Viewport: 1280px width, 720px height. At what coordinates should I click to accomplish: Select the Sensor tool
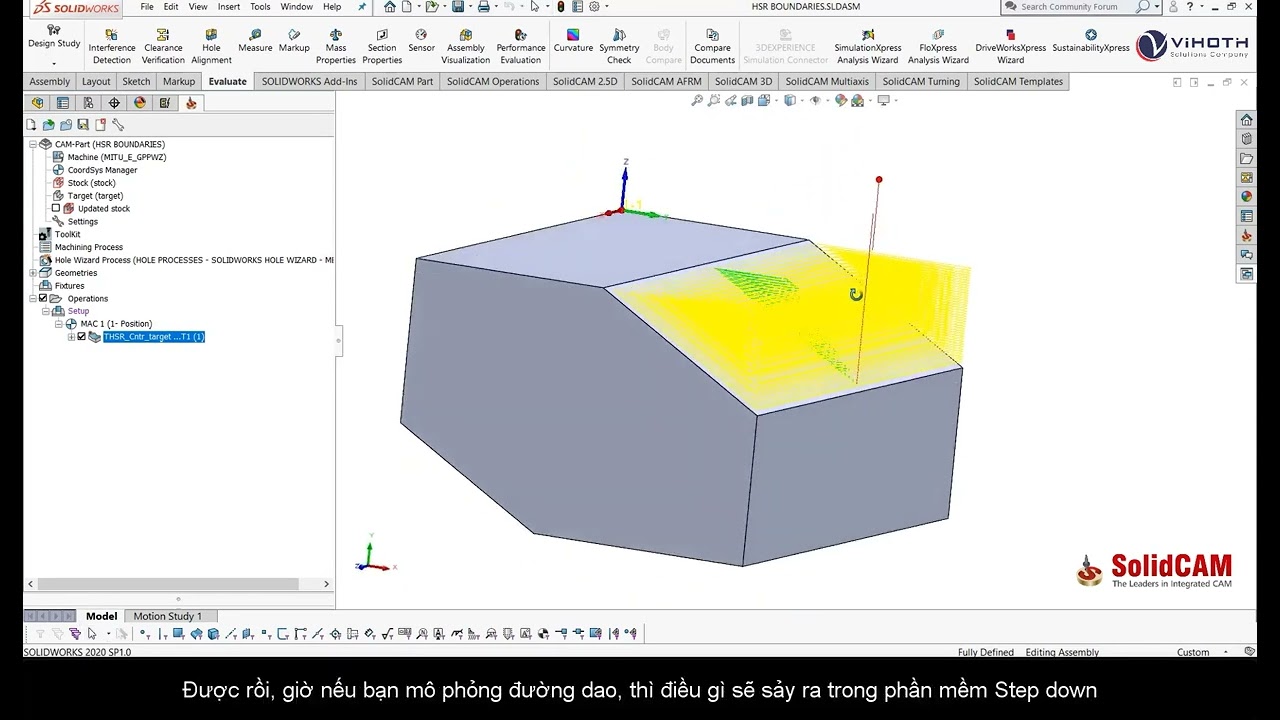(421, 41)
